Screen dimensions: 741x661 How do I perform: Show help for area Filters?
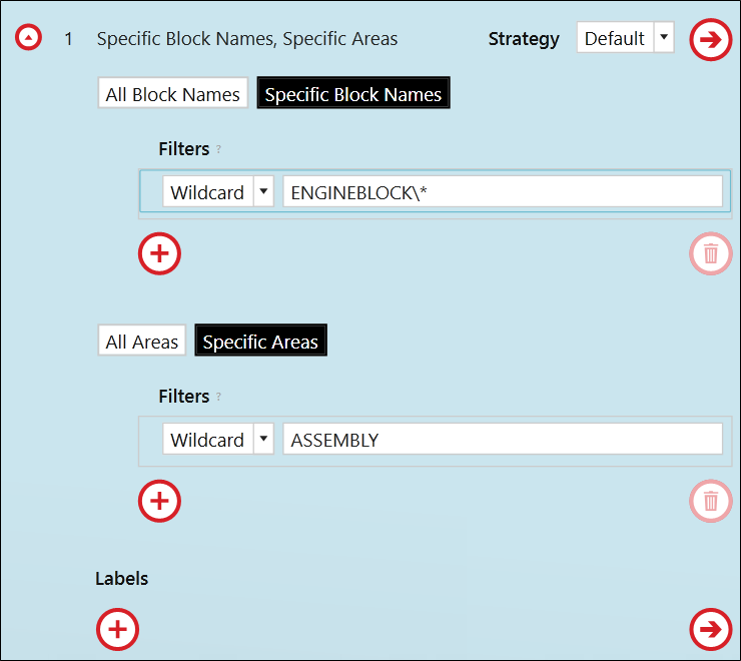coord(219,396)
